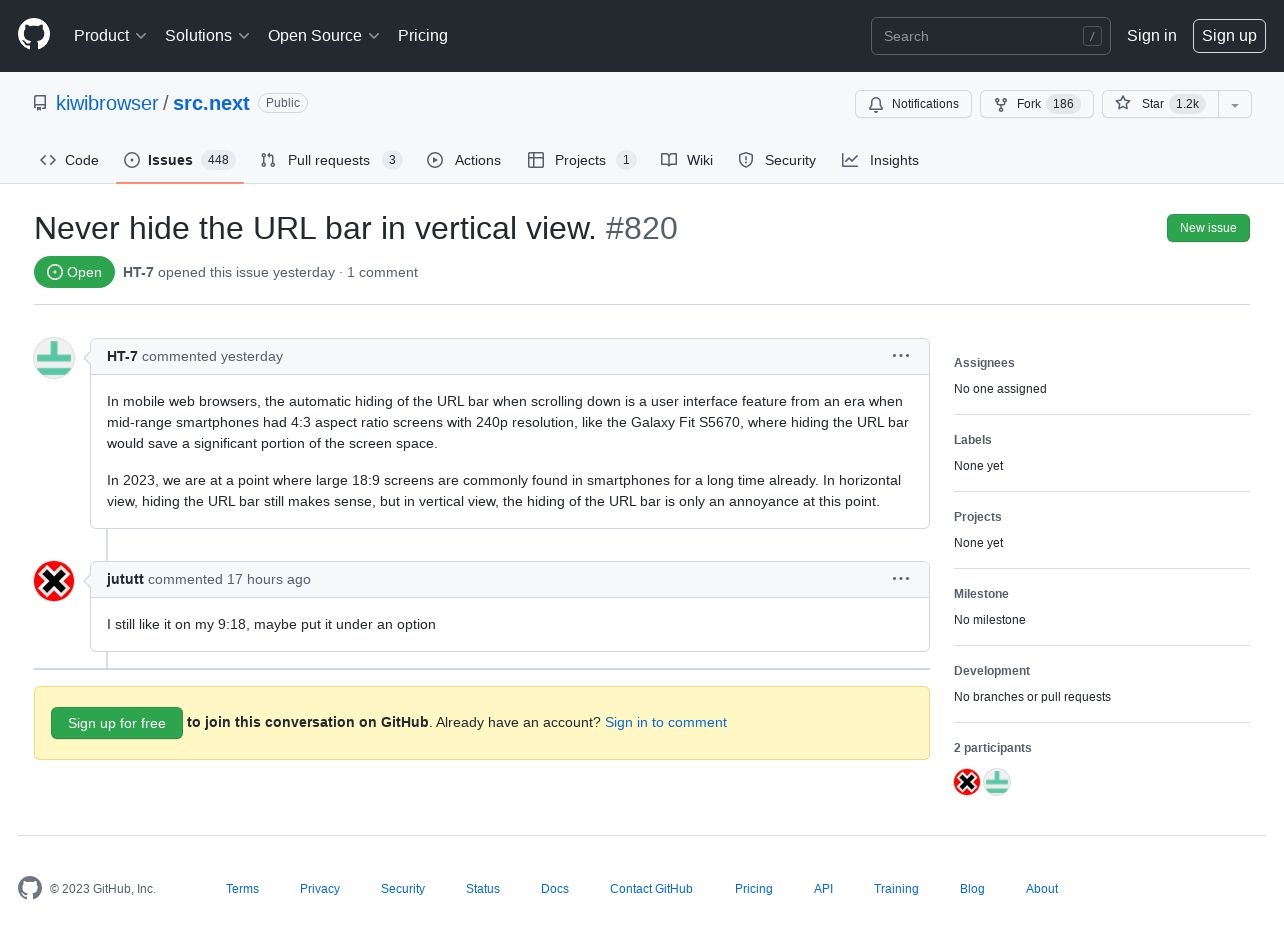
Task: Open the Privacy footer link
Action: (x=320, y=889)
